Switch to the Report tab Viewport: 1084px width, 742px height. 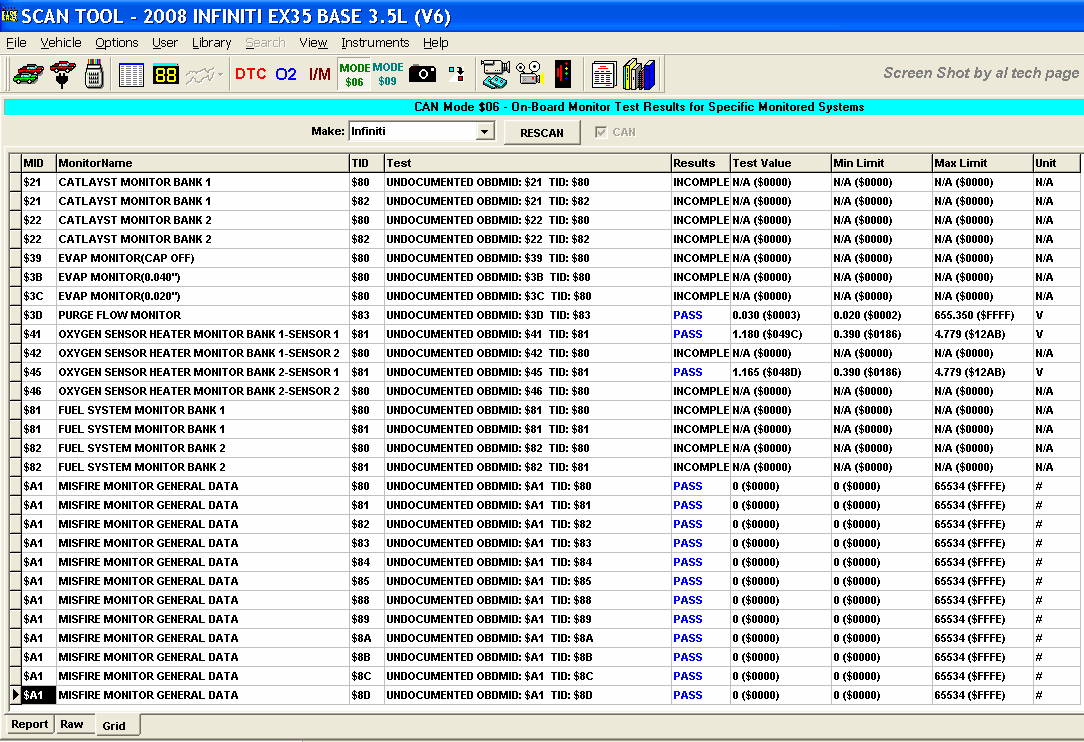point(30,724)
